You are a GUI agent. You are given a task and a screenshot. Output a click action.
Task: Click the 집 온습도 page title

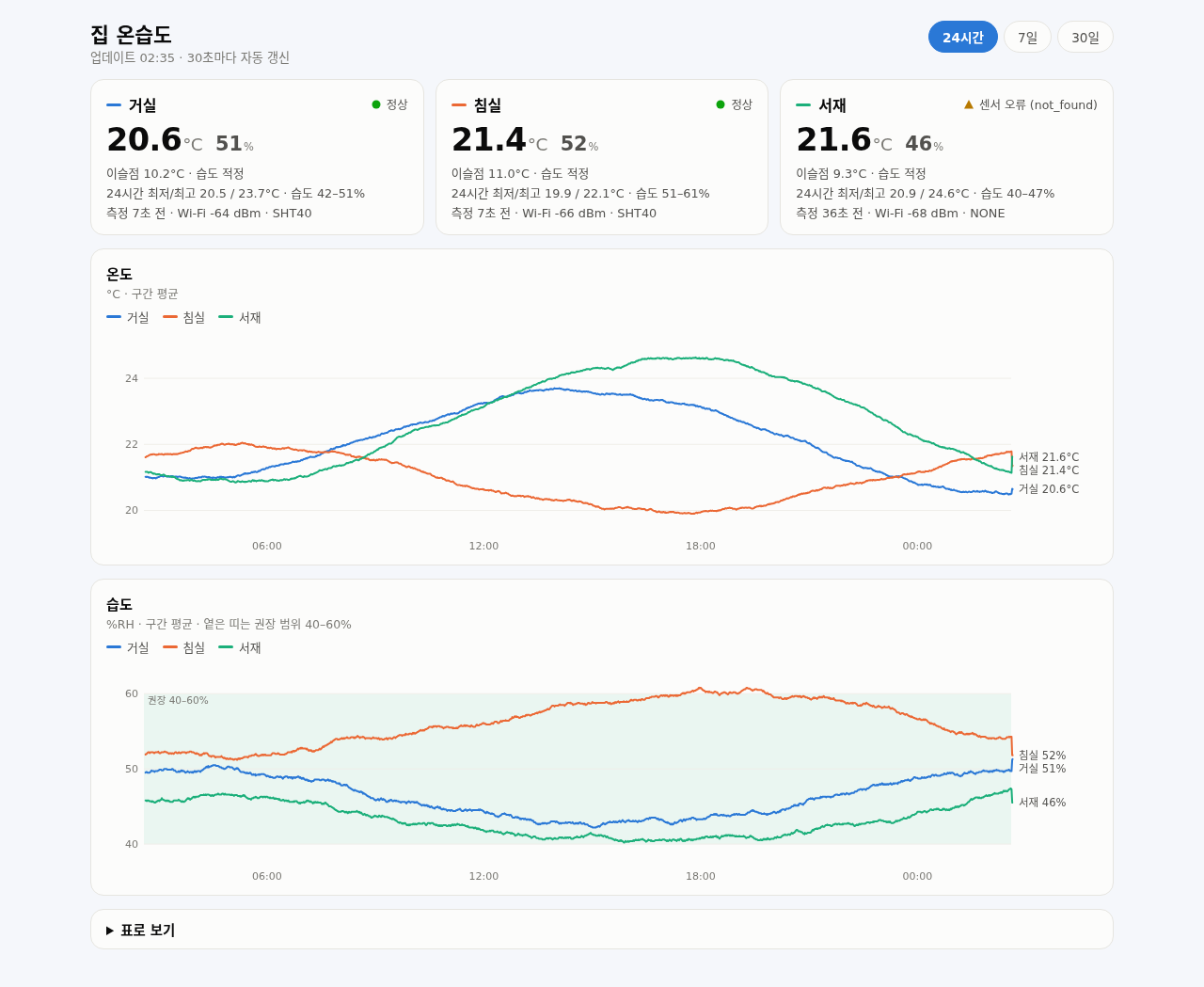click(x=131, y=35)
